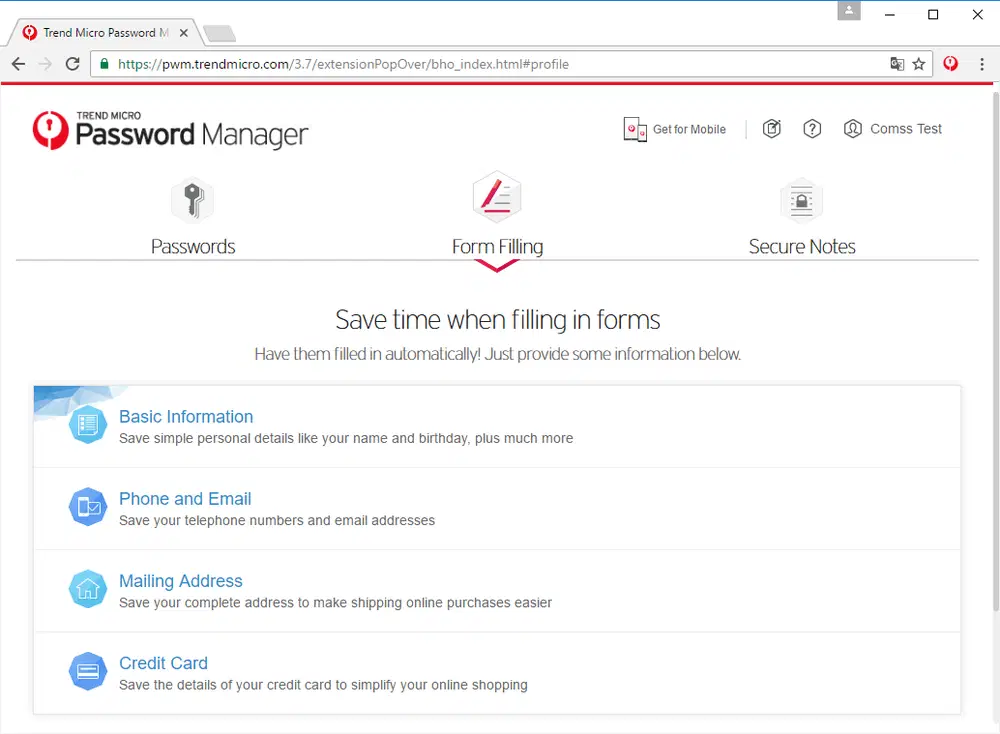Open the Mailing Address link
1000x734 pixels.
(x=180, y=581)
